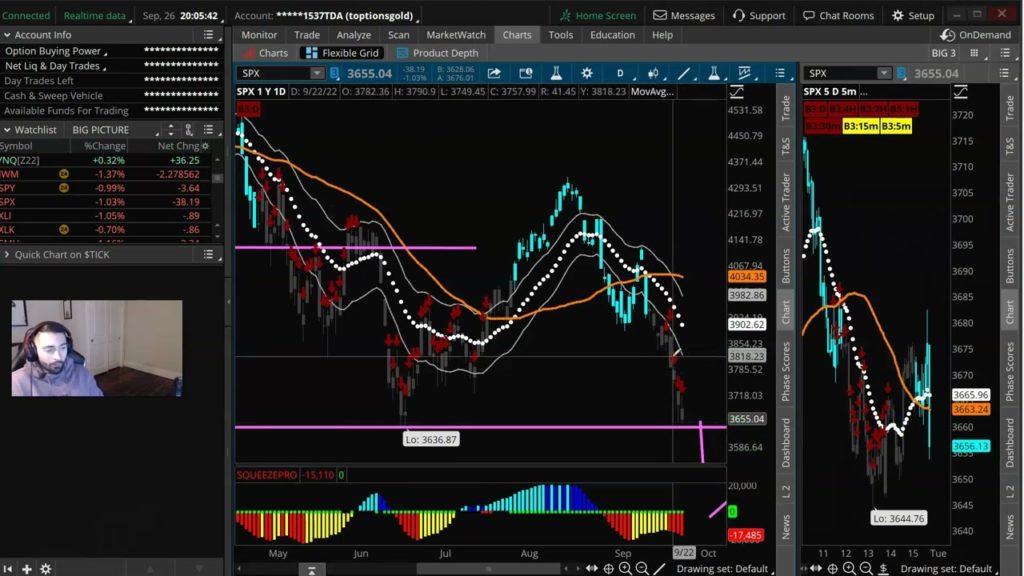Open right chart actions list menu
This screenshot has width=1024, height=576.
[x=1004, y=73]
